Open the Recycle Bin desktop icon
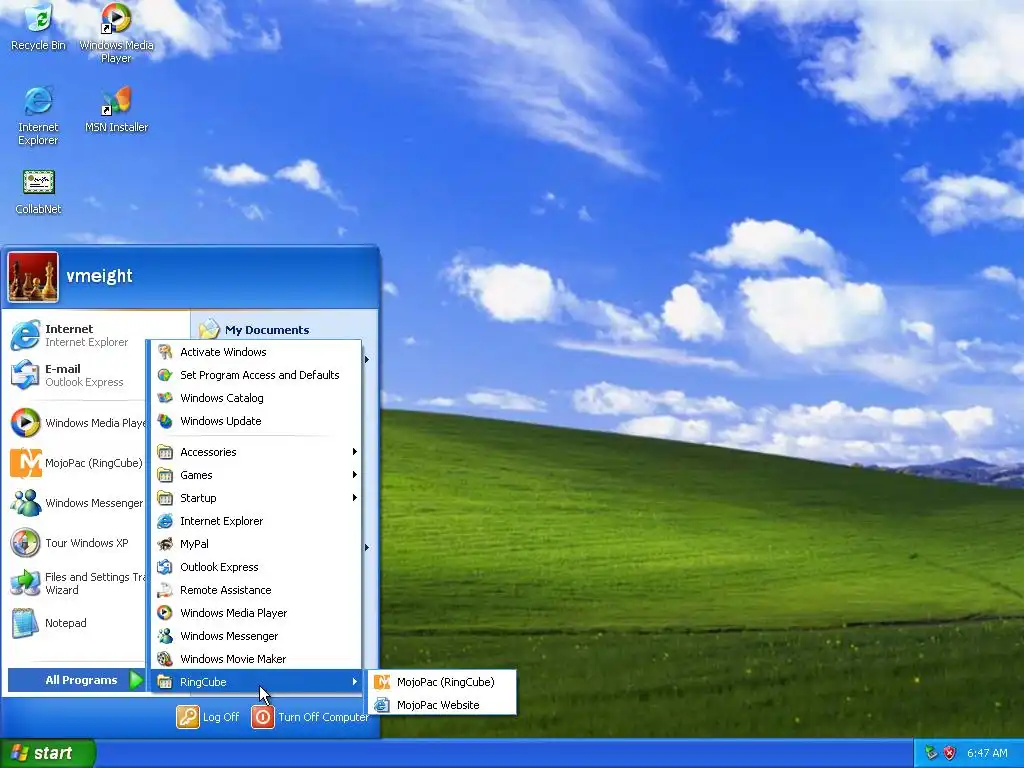This screenshot has height=768, width=1024. [39, 27]
